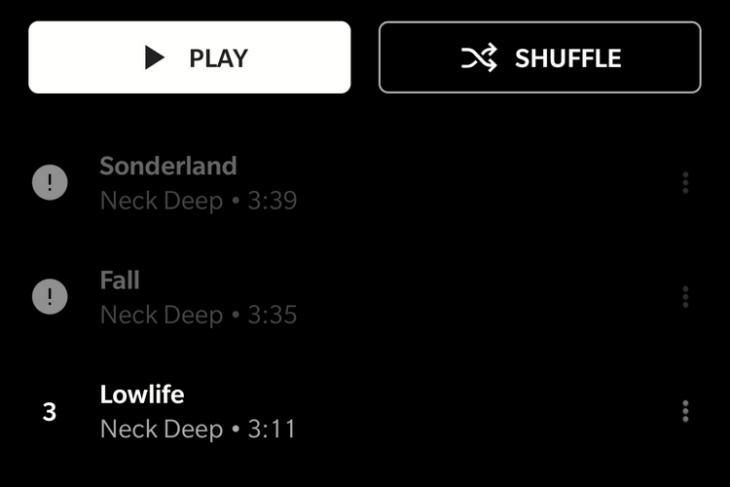
Task: Open the three-dot menu for Lowlife
Action: (x=685, y=411)
